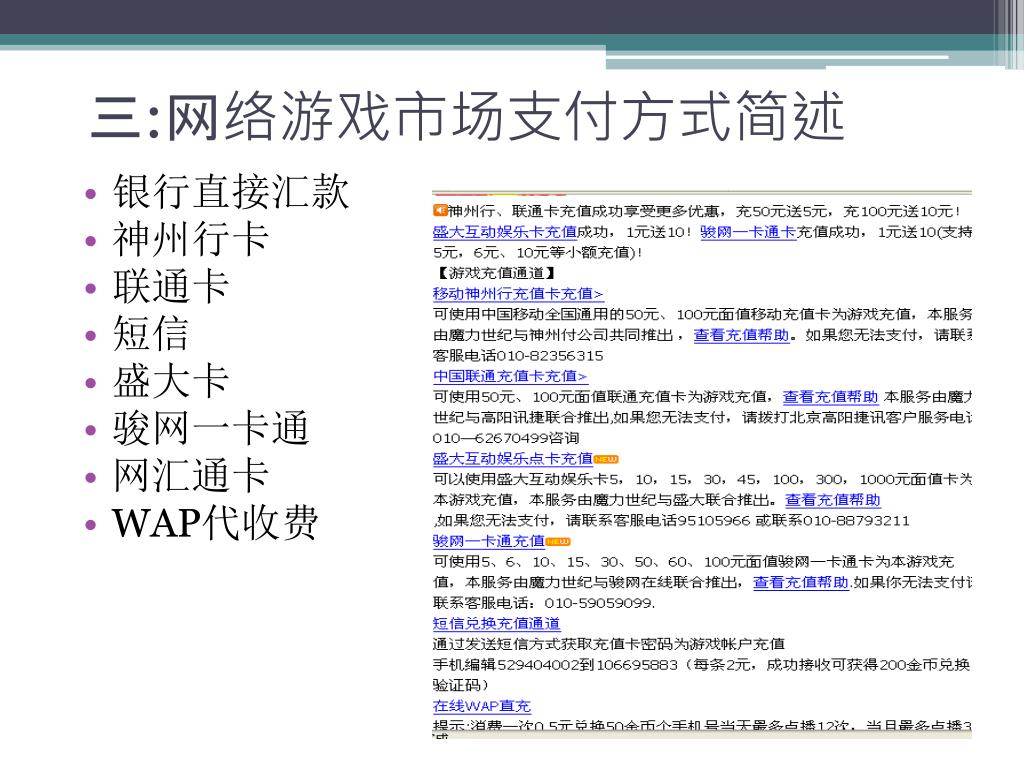Open 骏网一卡通充值 link
This screenshot has width=1024, height=768.
click(488, 541)
